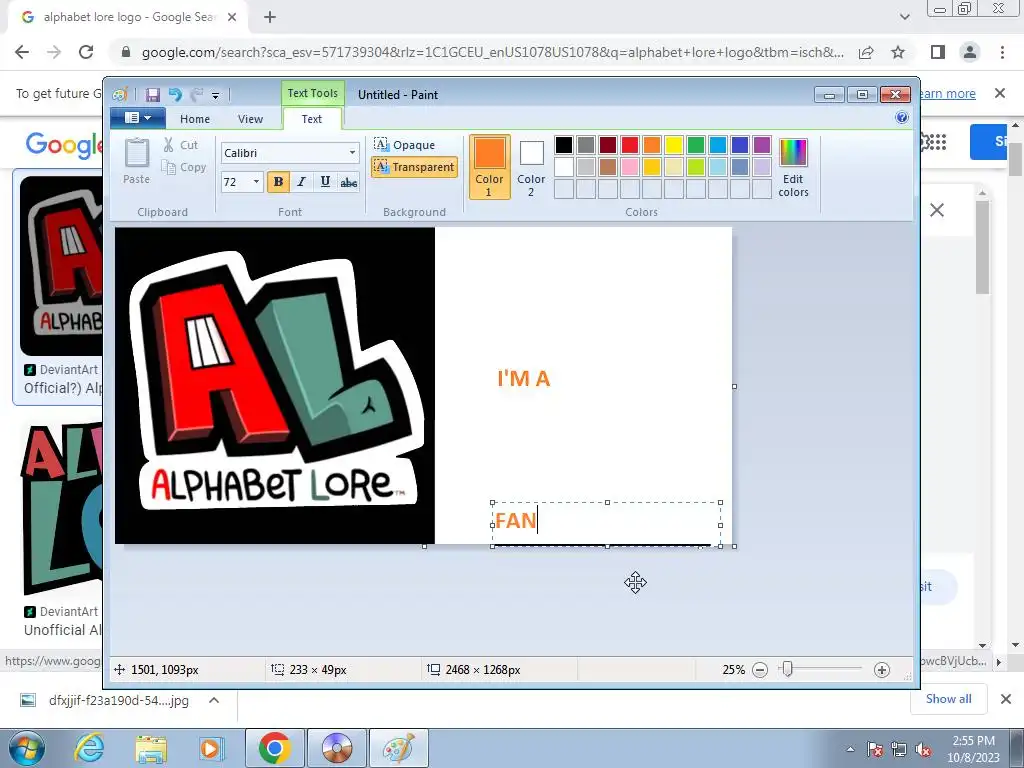Select Opaque background option
Viewport: 1024px width, 768px height.
pos(405,144)
